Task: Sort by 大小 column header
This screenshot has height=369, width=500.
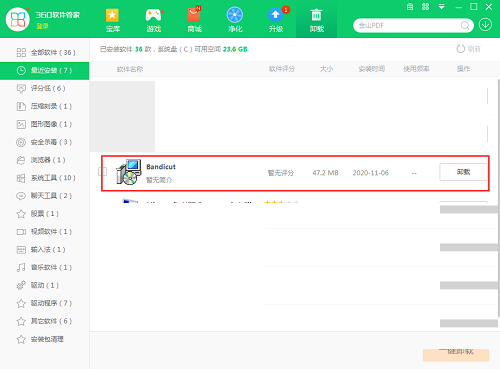Action: tap(326, 69)
